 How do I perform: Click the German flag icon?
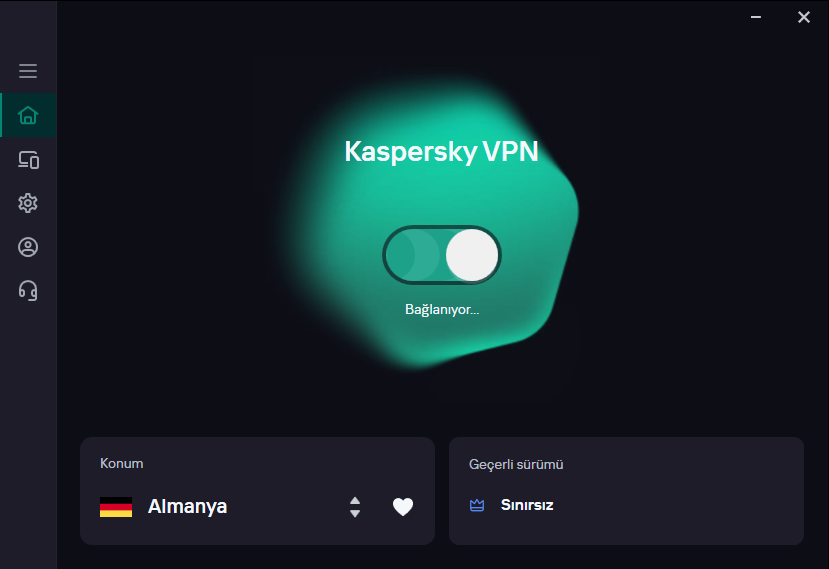[116, 507]
